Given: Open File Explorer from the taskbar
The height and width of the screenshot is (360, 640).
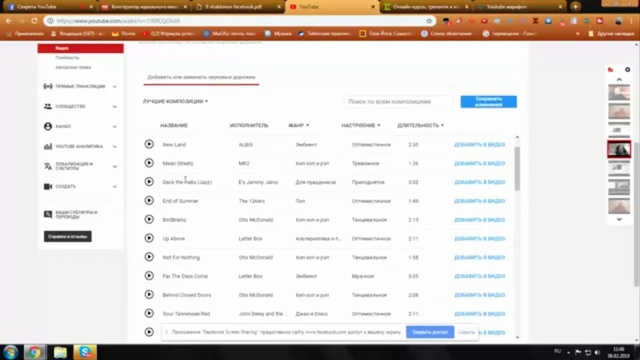Looking at the screenshot, I should (x=60, y=352).
